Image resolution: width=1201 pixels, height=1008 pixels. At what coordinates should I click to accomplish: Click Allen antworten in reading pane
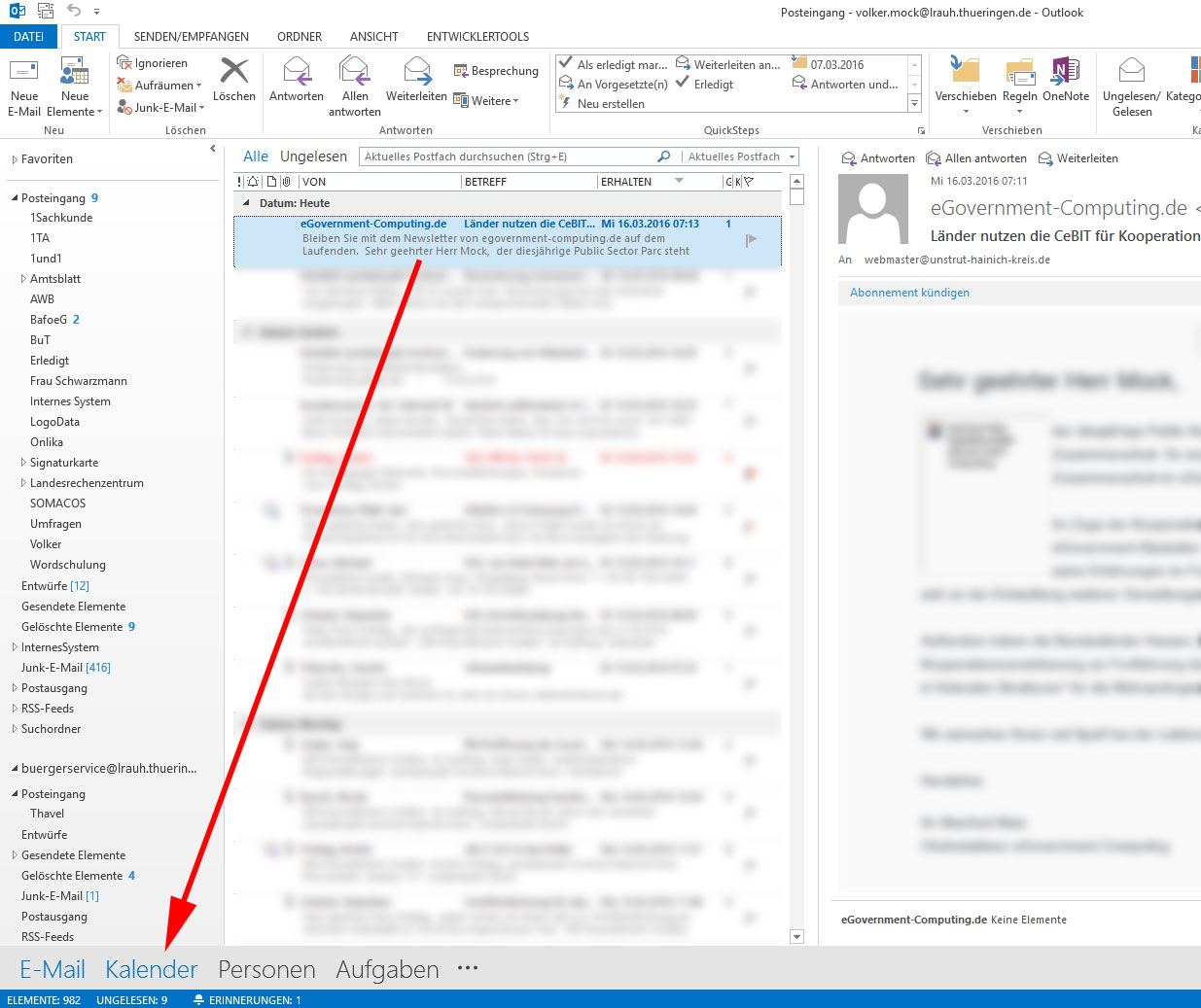click(x=976, y=158)
